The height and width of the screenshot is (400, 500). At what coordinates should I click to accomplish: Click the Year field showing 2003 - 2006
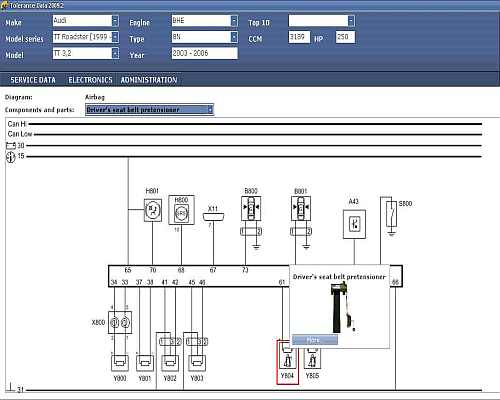[205, 53]
